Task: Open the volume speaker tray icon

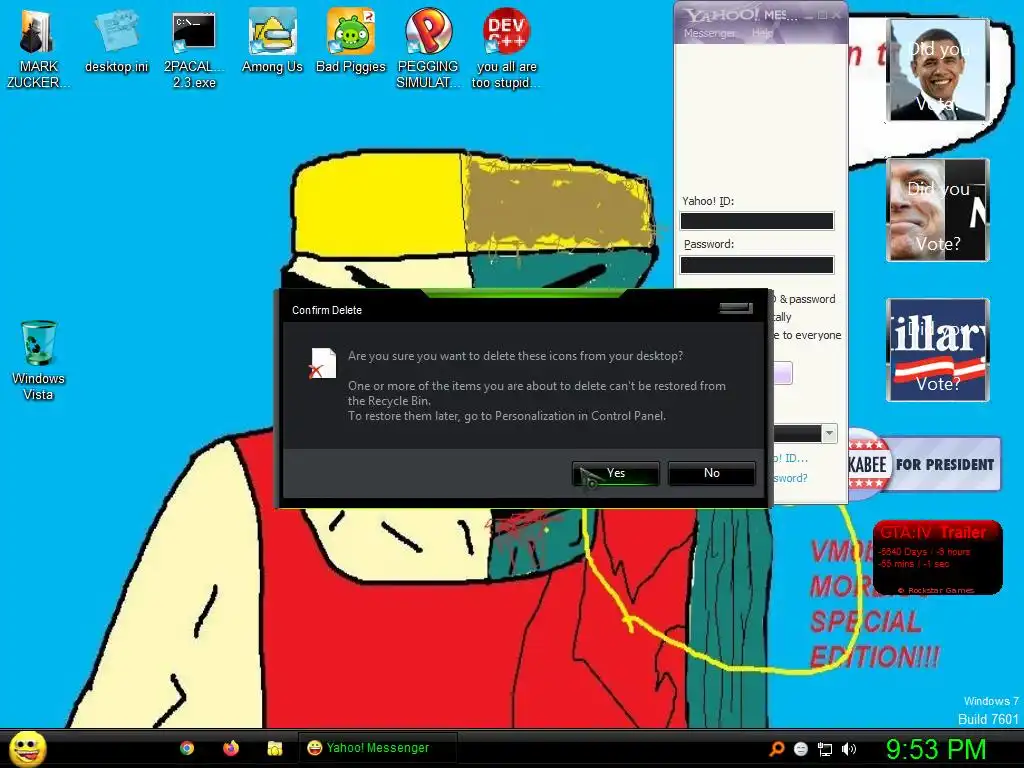Action: 849,749
